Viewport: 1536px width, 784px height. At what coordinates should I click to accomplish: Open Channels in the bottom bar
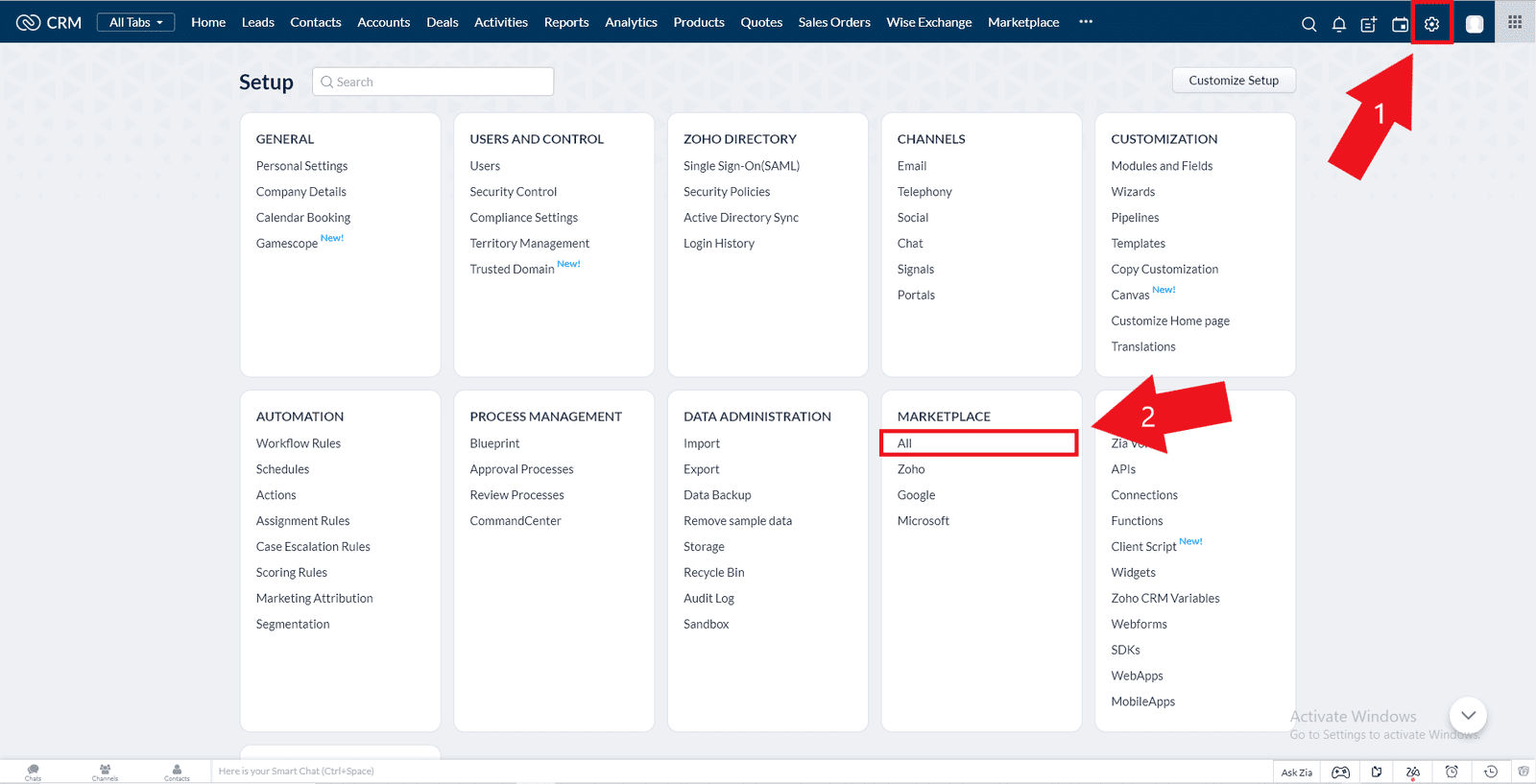point(106,772)
